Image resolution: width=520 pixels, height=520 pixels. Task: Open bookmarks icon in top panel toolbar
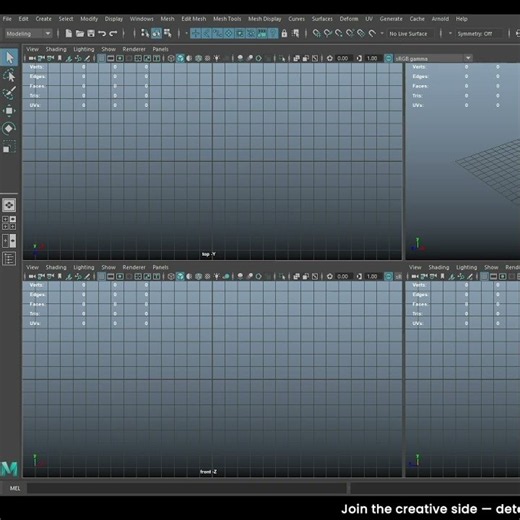(60, 59)
